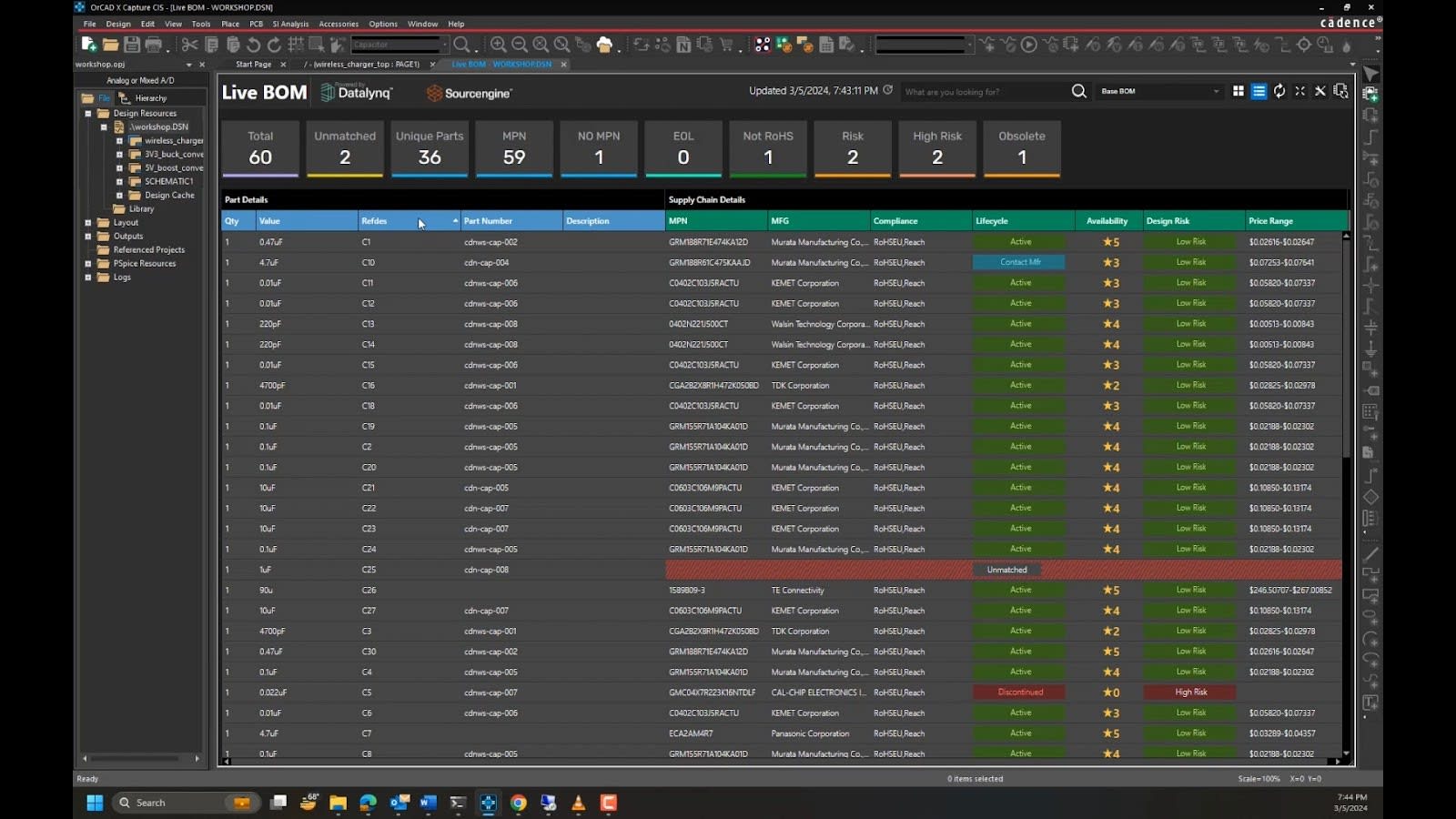The height and width of the screenshot is (819, 1456).
Task: Open the Place menu
Action: 230,24
